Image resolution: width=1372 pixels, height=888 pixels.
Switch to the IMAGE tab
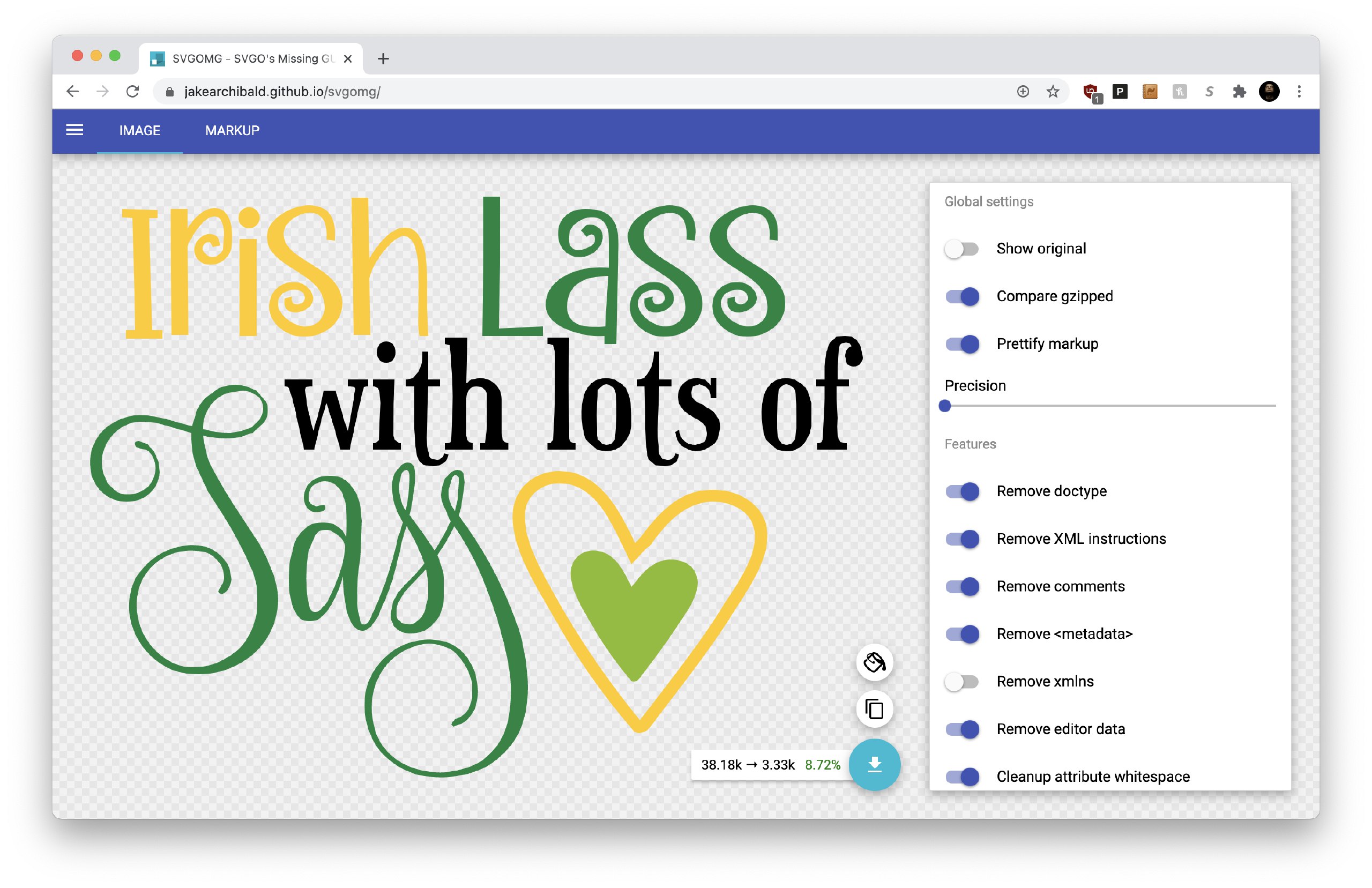139,131
